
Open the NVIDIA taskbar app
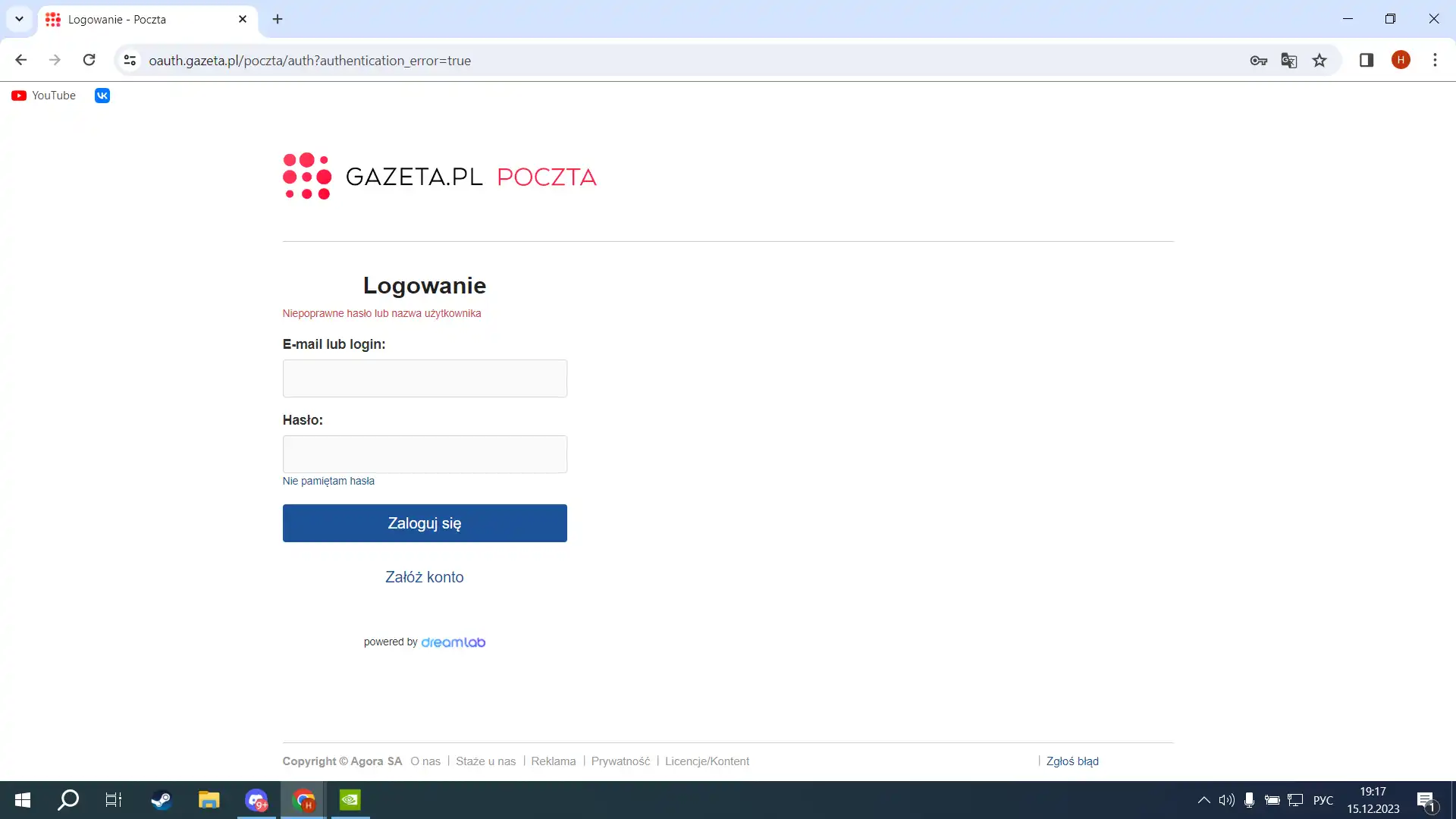click(350, 800)
